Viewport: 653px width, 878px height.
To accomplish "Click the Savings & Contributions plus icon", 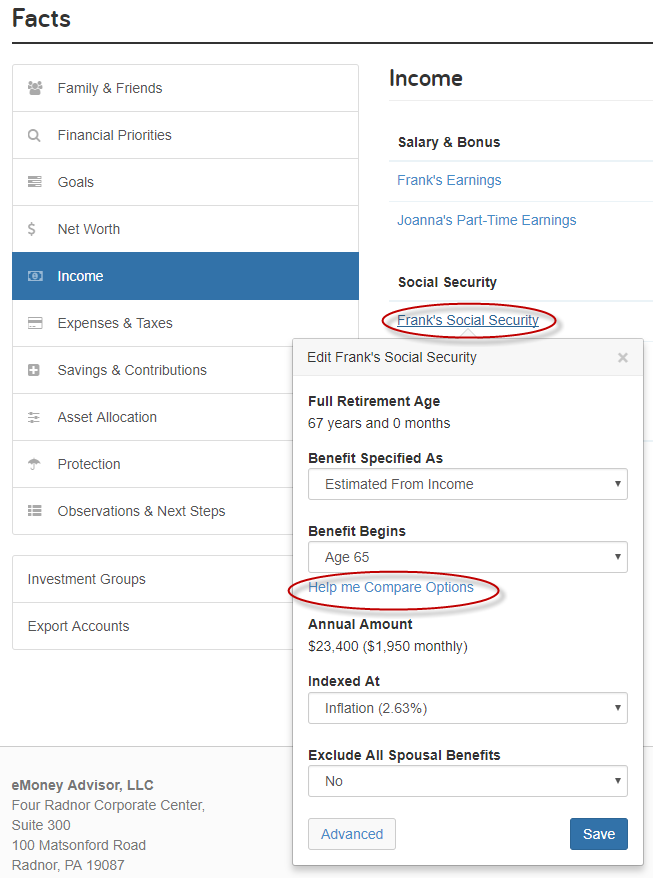I will [34, 370].
